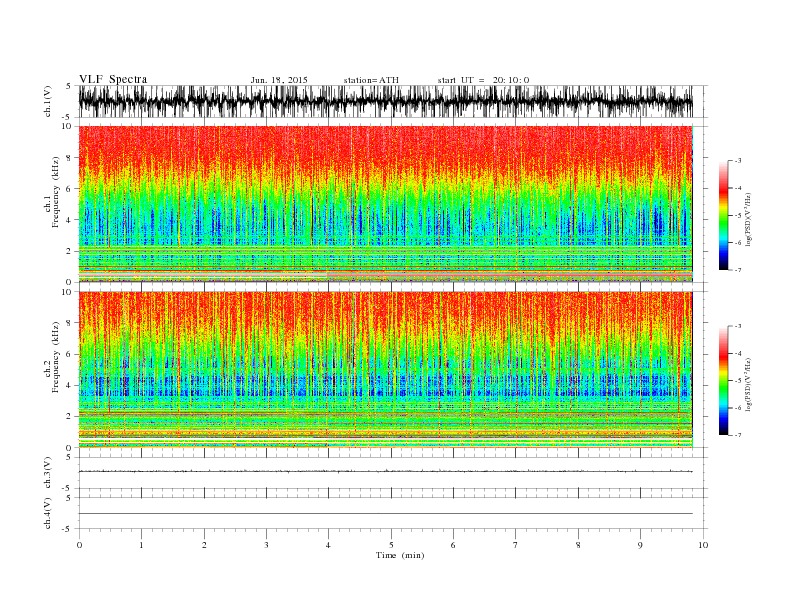Click time axis tick label "10"
Viewport: 792px width, 612px height.
pos(703,545)
